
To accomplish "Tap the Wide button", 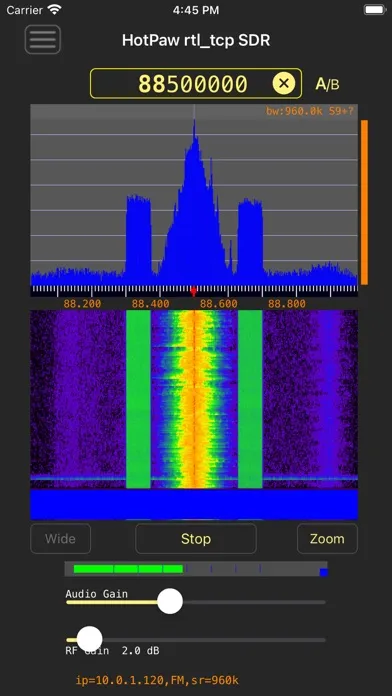I will [60, 538].
